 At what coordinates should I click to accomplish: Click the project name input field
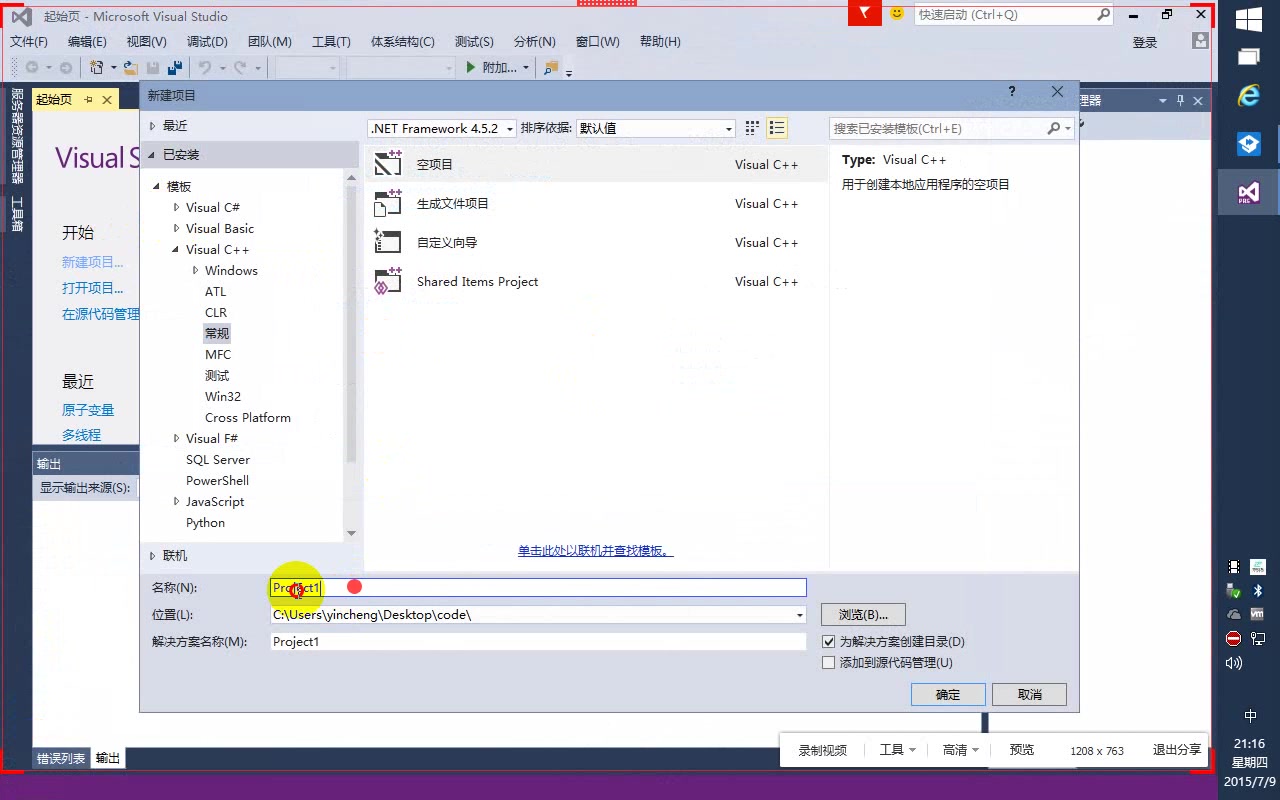click(538, 587)
